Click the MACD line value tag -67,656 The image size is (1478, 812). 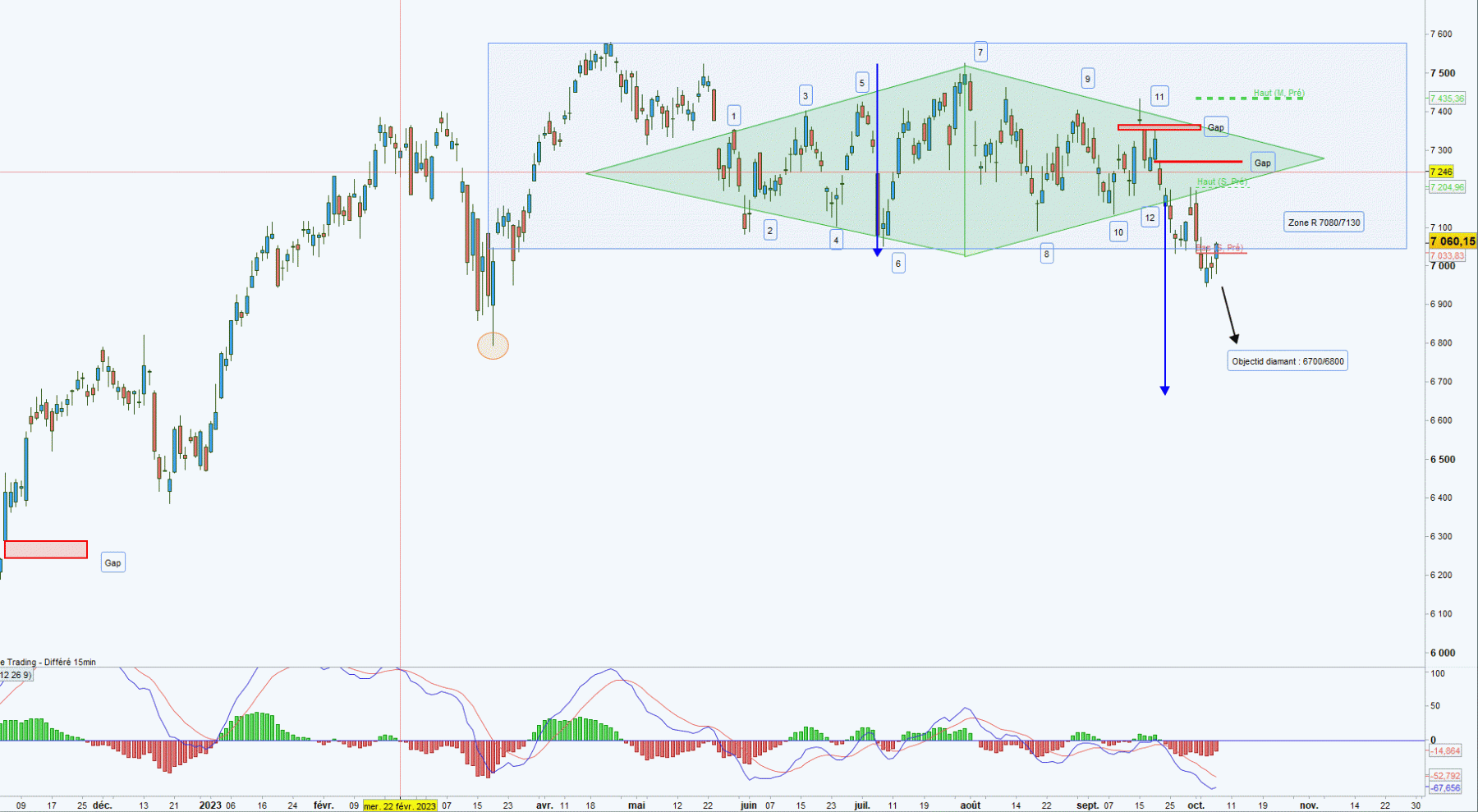tap(1445, 788)
